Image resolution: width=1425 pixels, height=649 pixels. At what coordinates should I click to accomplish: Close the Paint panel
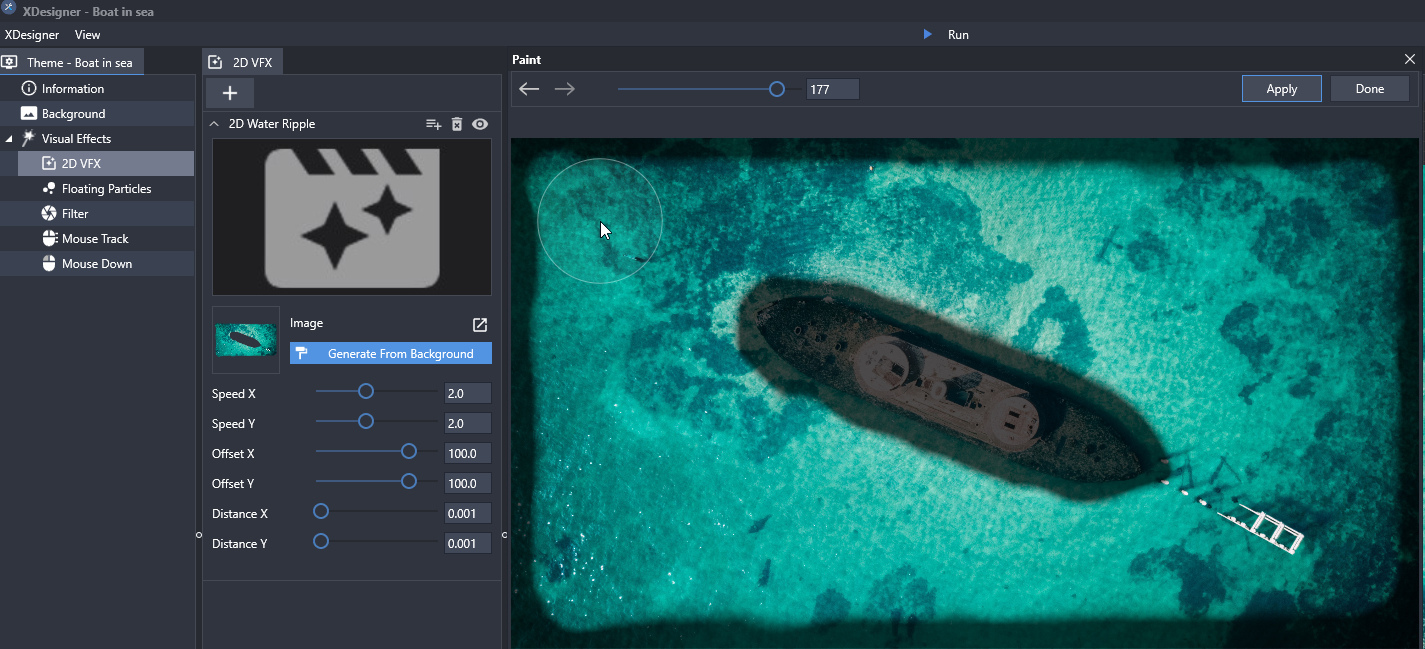pos(1410,60)
